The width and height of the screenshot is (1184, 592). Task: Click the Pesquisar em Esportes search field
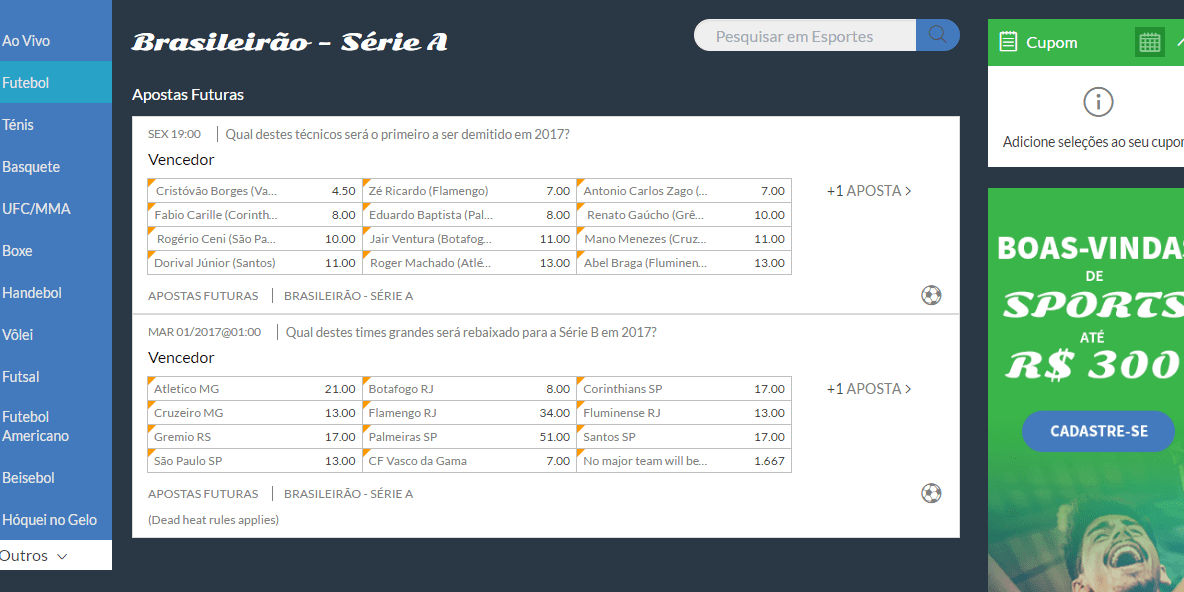804,36
